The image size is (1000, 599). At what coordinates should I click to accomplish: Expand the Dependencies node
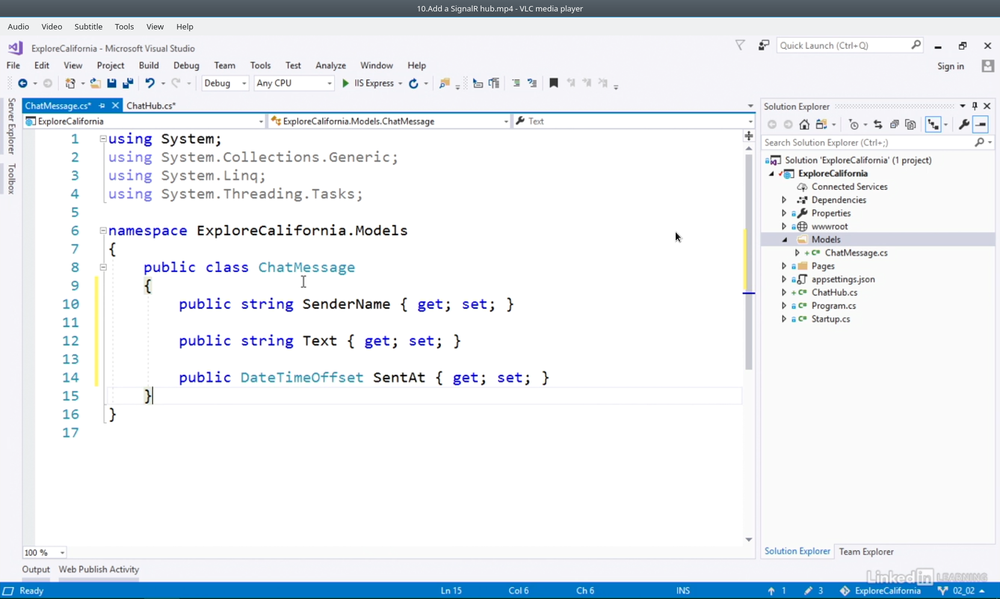[x=784, y=200]
